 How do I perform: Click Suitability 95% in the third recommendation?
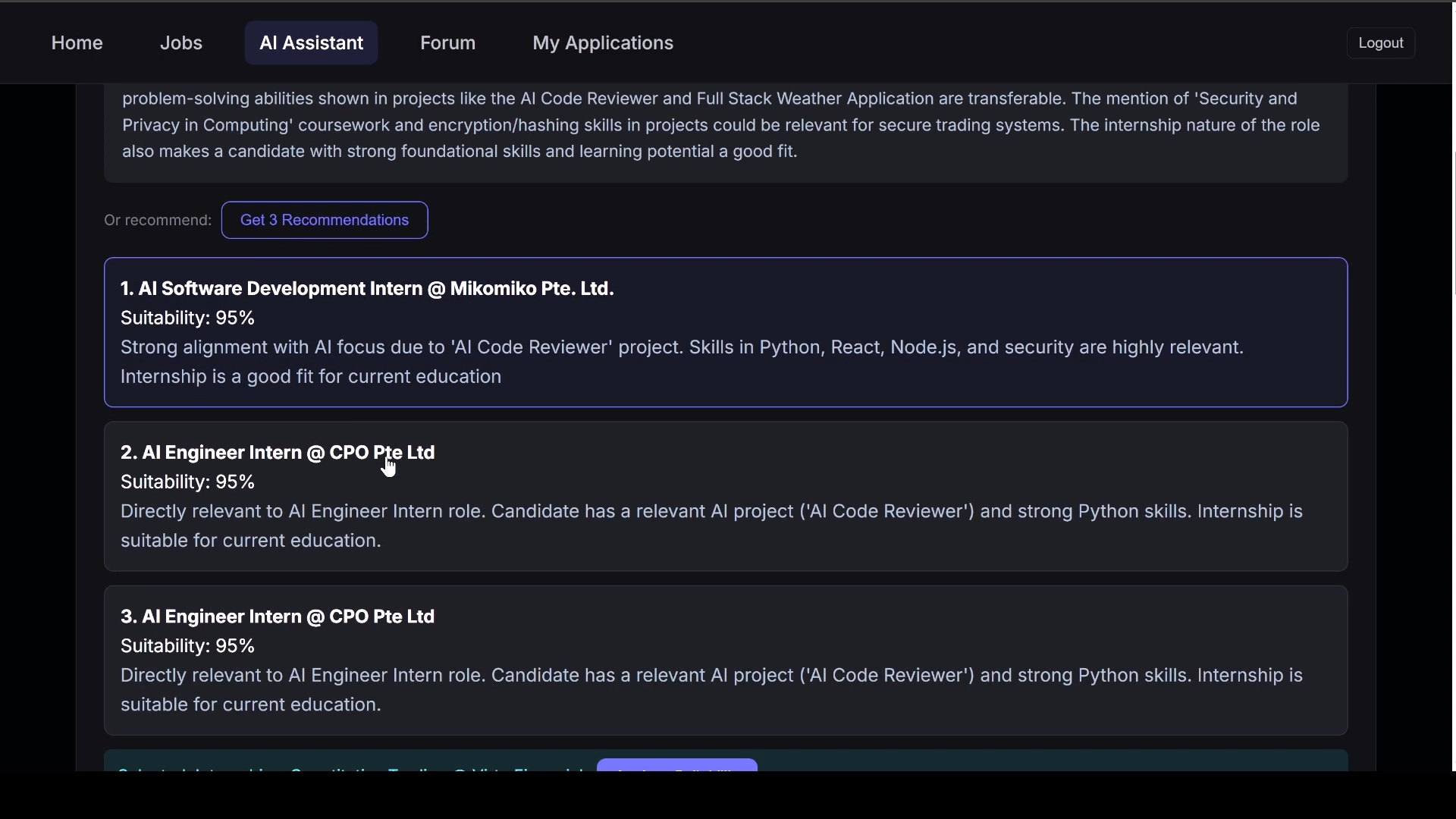[187, 646]
